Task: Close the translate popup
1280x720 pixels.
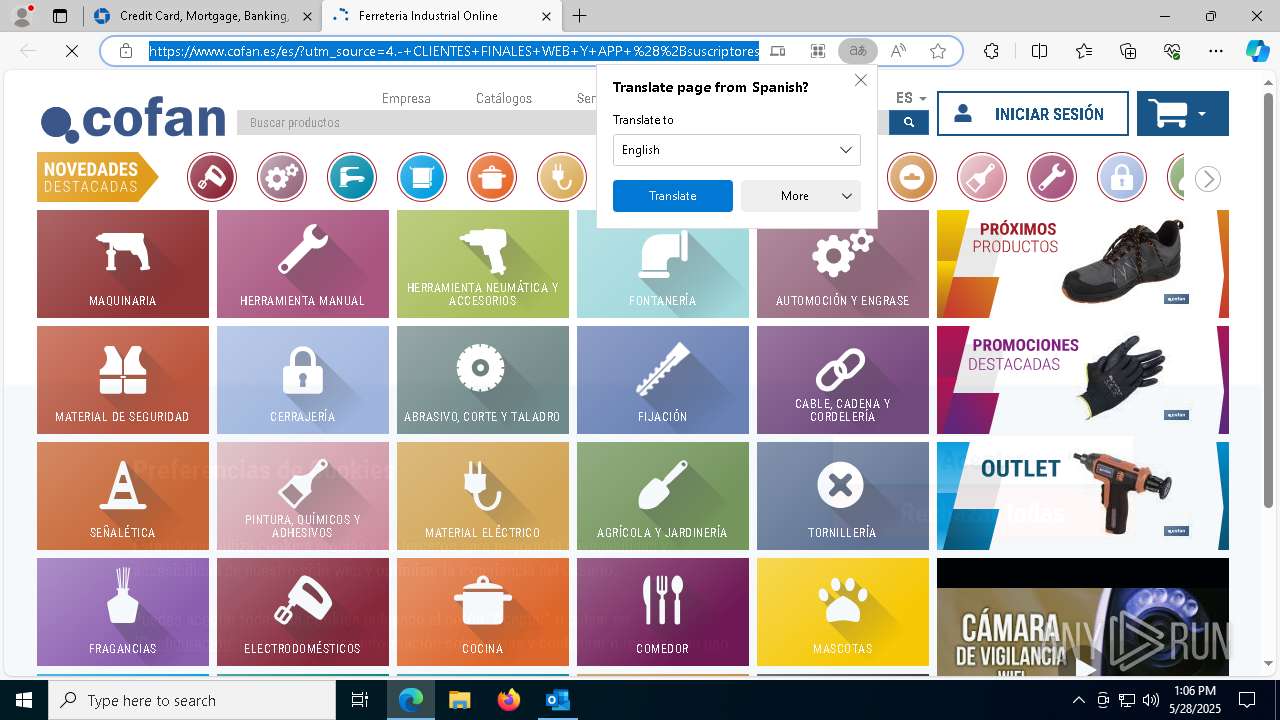Action: tap(861, 80)
